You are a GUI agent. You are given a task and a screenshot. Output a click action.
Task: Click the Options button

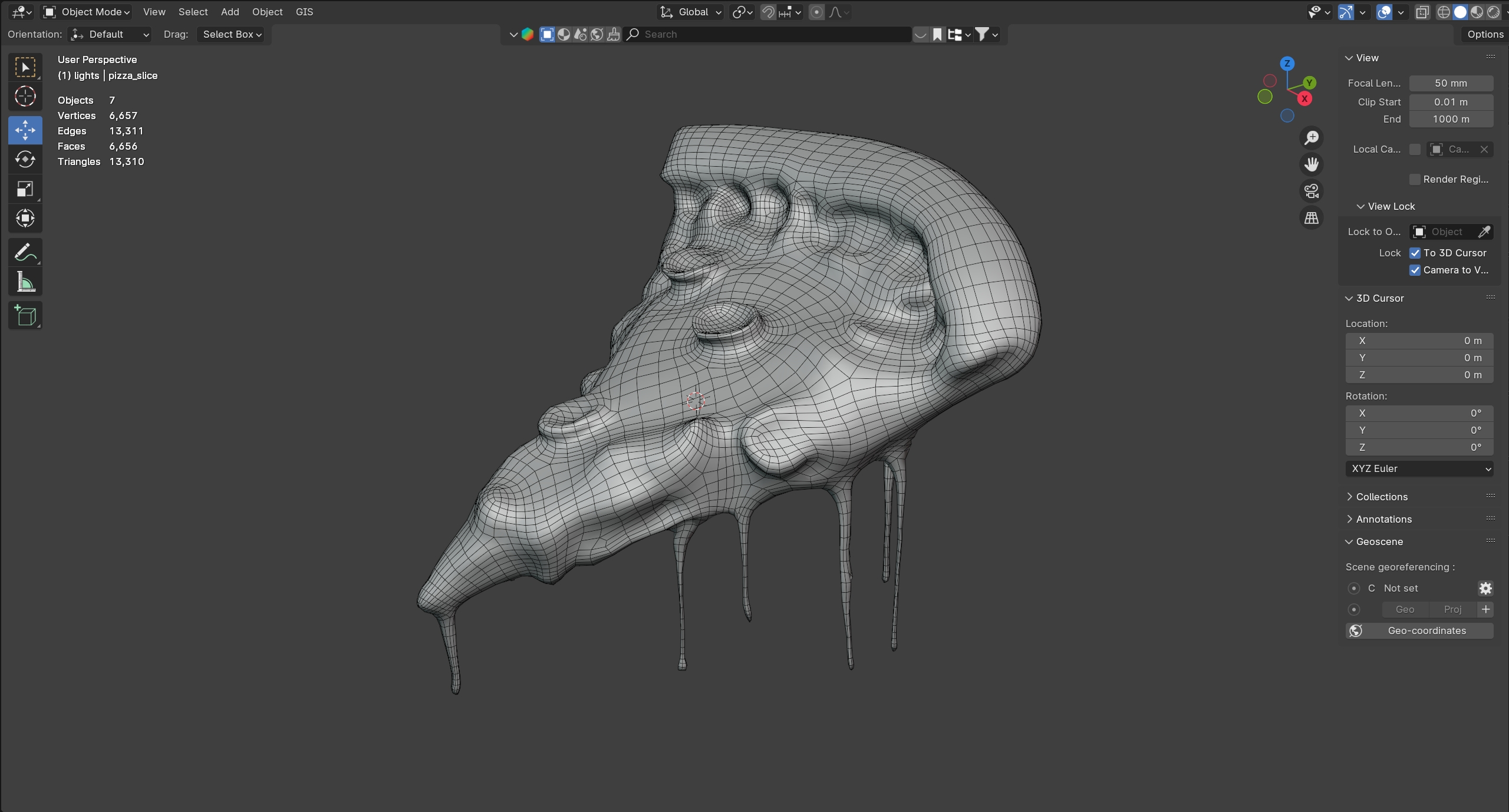tap(1485, 34)
